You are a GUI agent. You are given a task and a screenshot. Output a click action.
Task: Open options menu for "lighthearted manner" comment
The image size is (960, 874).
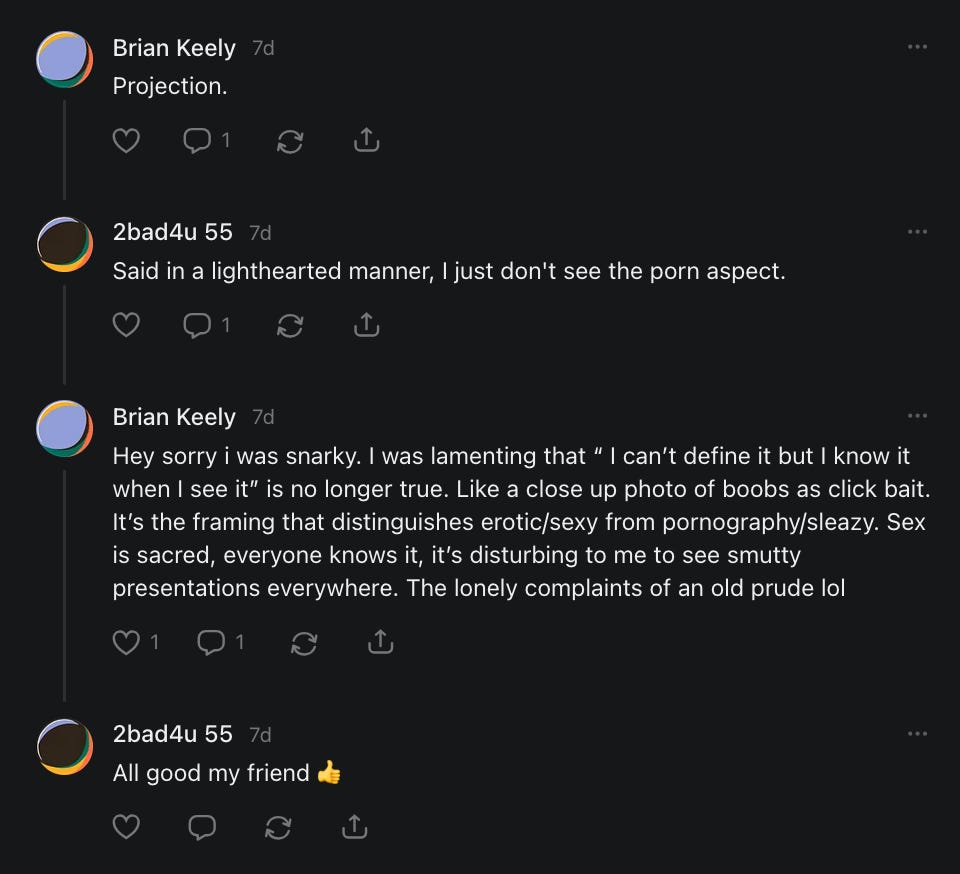click(917, 232)
